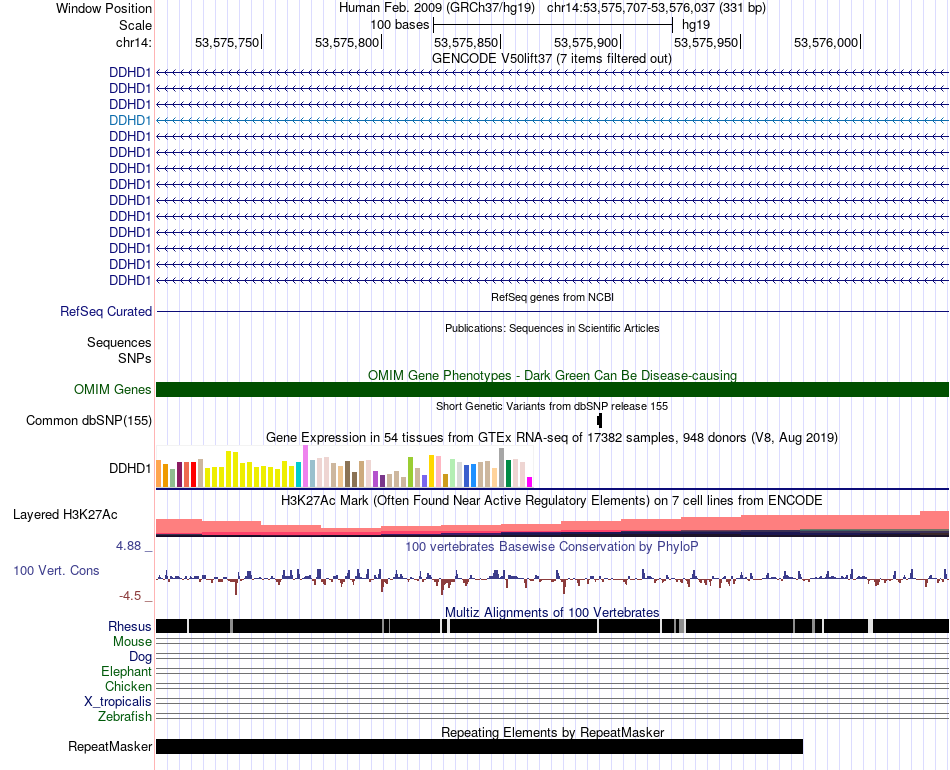This screenshot has height=770, width=950.
Task: Open Short Genetic Variants from dbSNP title
Action: [x=552, y=407]
